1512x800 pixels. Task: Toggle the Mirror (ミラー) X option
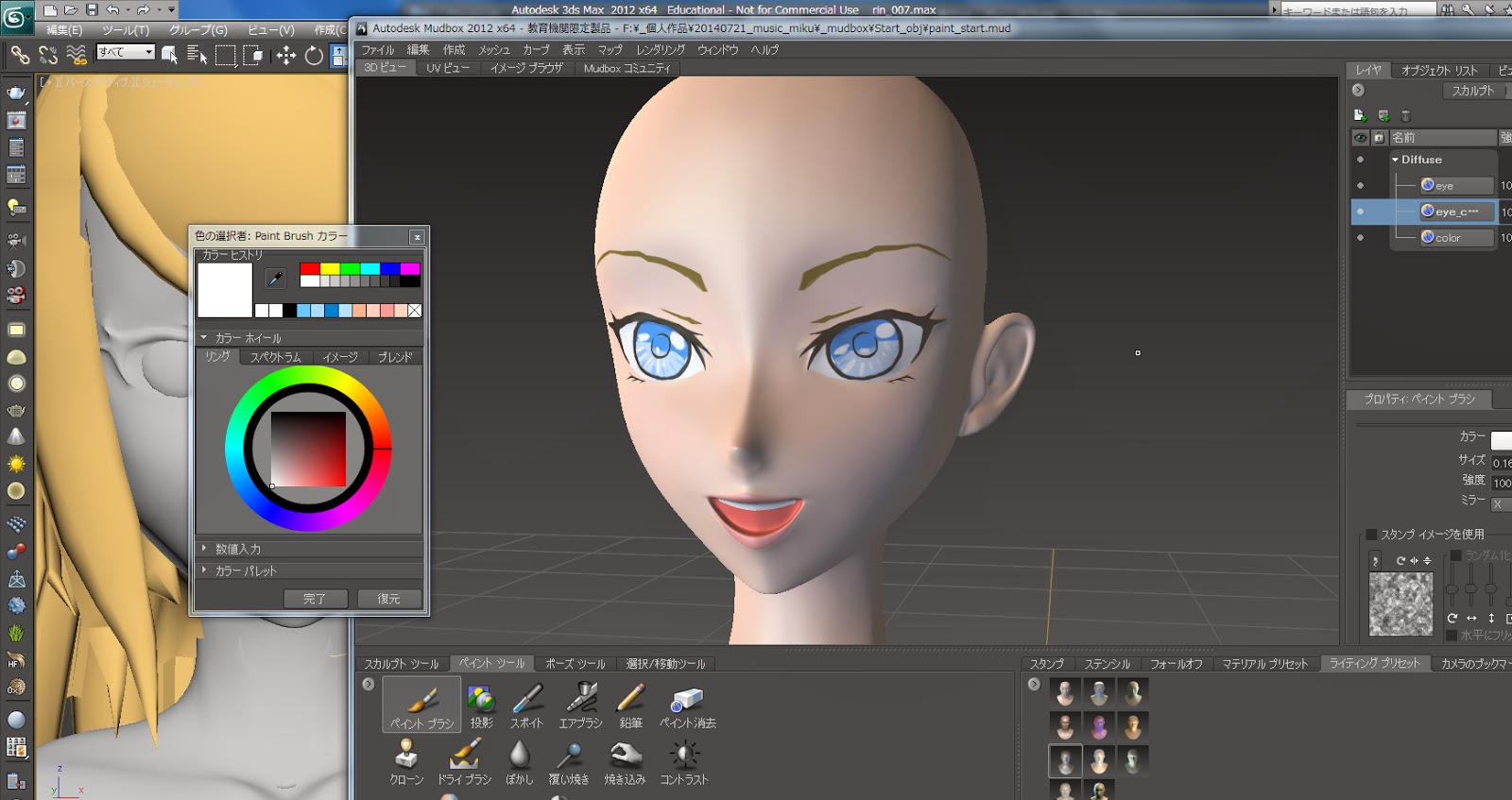pyautogui.click(x=1502, y=503)
